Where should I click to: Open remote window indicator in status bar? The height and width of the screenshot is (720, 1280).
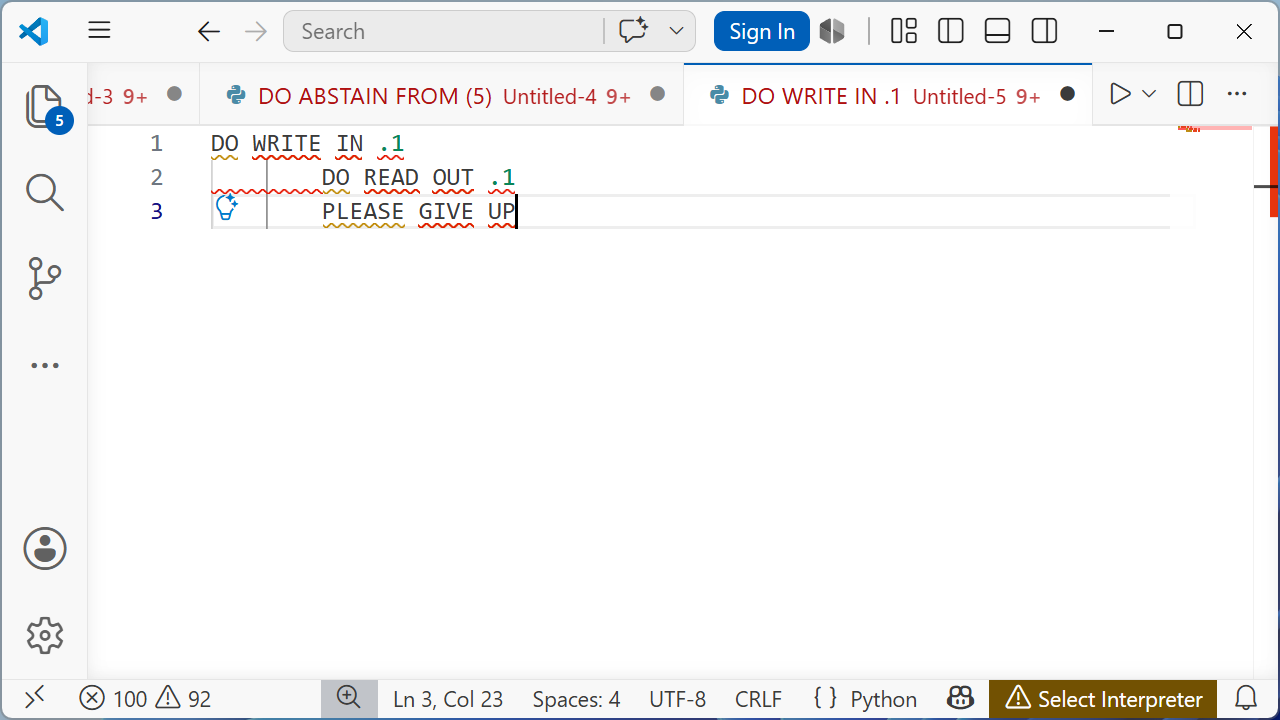click(34, 698)
